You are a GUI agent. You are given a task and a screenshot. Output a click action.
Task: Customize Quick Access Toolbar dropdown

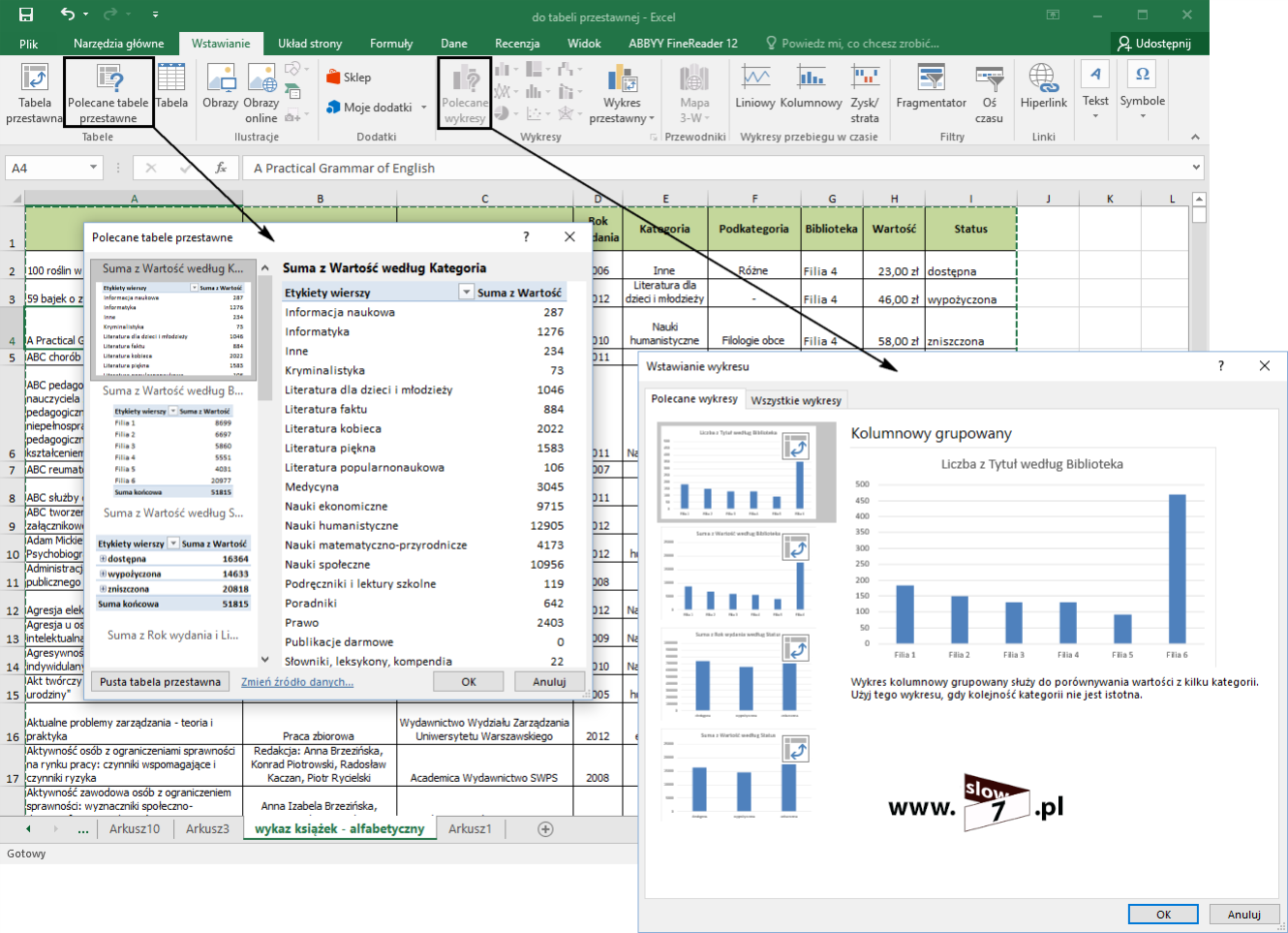point(155,15)
